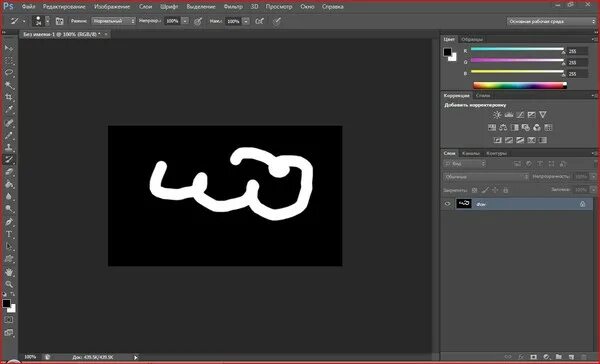Open the status bar info arrow

coord(136,357)
